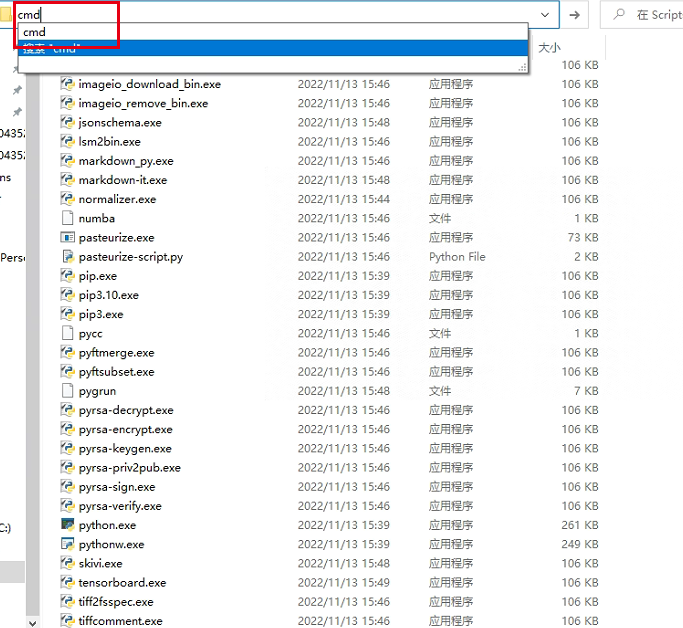This screenshot has width=683, height=628.
Task: Click the imageio_remove_bin.exe file icon
Action: pyautogui.click(x=68, y=103)
